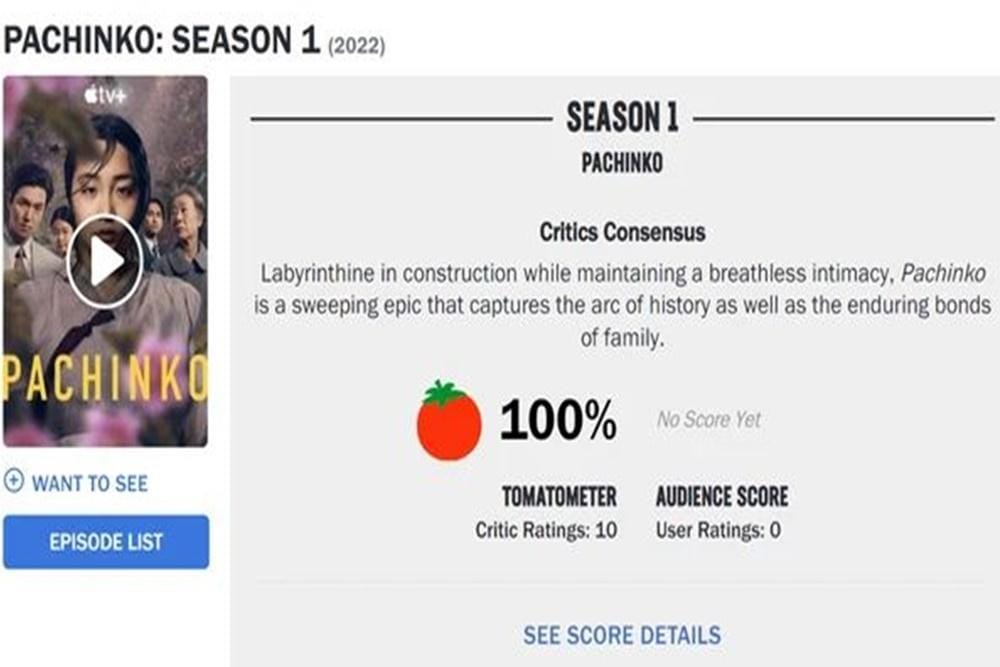Click the yellow PACHINKO title on the poster
Viewport: 1000px width, 667px height.
tap(105, 378)
